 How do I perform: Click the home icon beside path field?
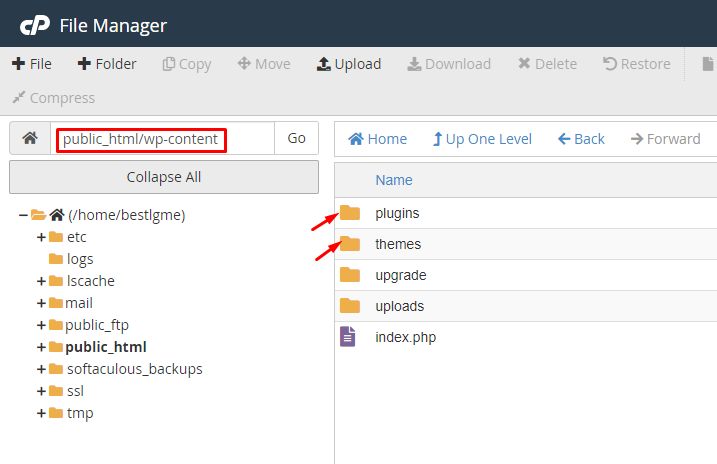[x=30, y=138]
